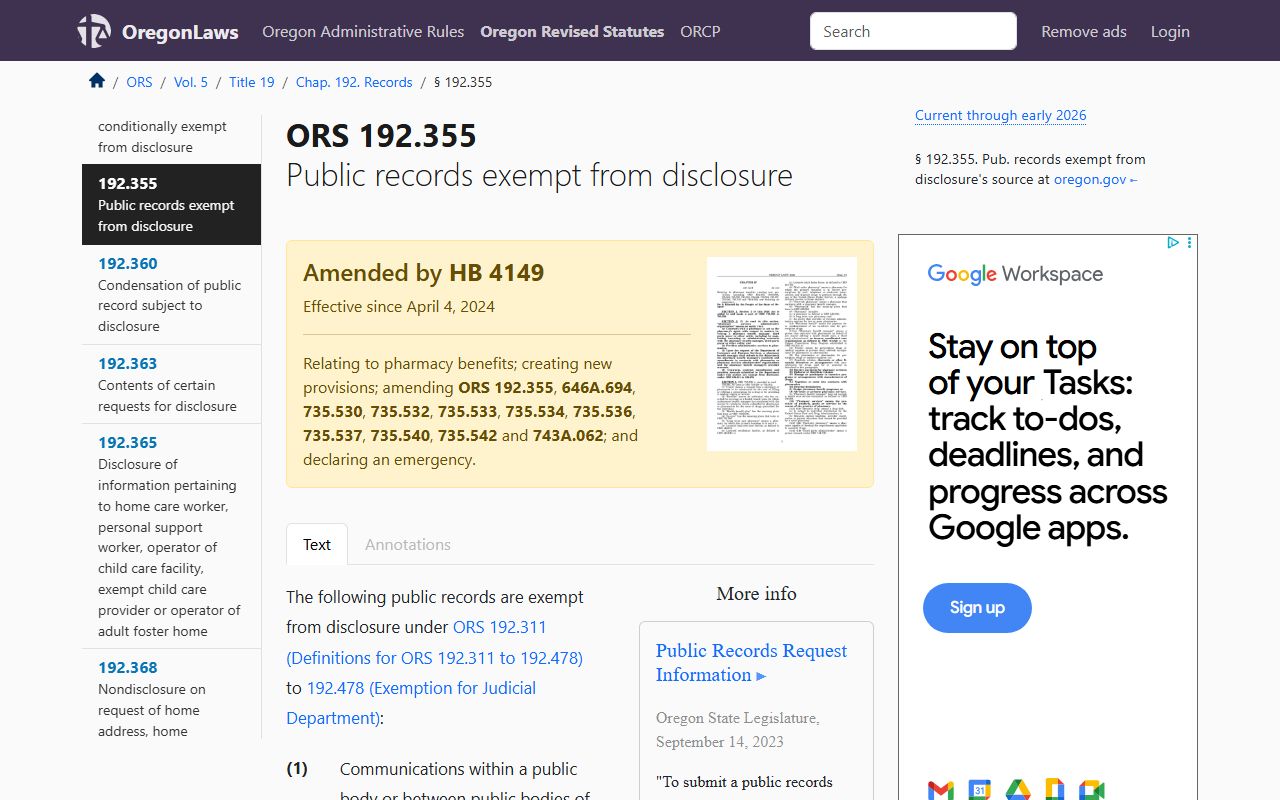
Task: Open Oregon Revised Statutes menu item
Action: pyautogui.click(x=572, y=31)
